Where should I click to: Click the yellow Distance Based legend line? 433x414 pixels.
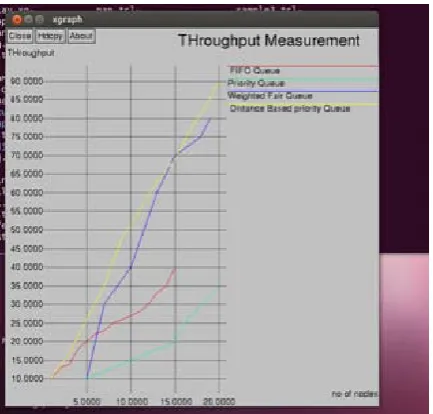coord(303,105)
